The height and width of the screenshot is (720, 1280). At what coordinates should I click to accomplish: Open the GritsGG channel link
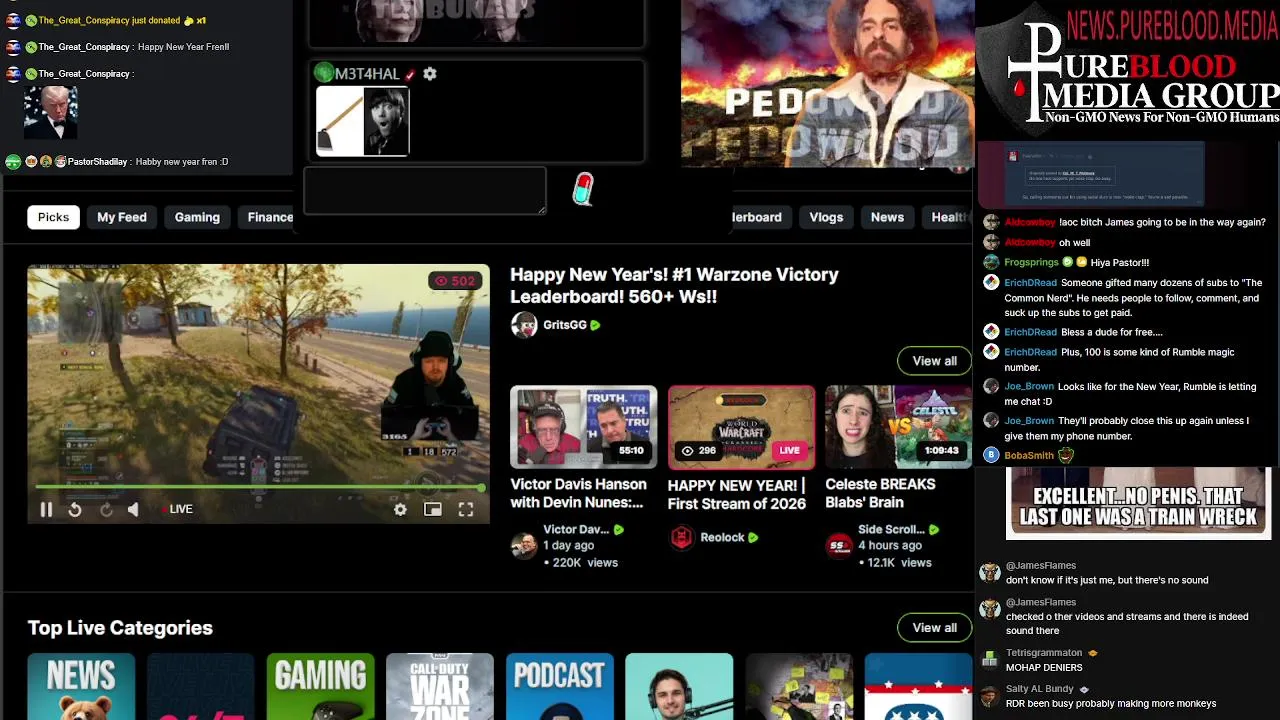[x=564, y=325]
